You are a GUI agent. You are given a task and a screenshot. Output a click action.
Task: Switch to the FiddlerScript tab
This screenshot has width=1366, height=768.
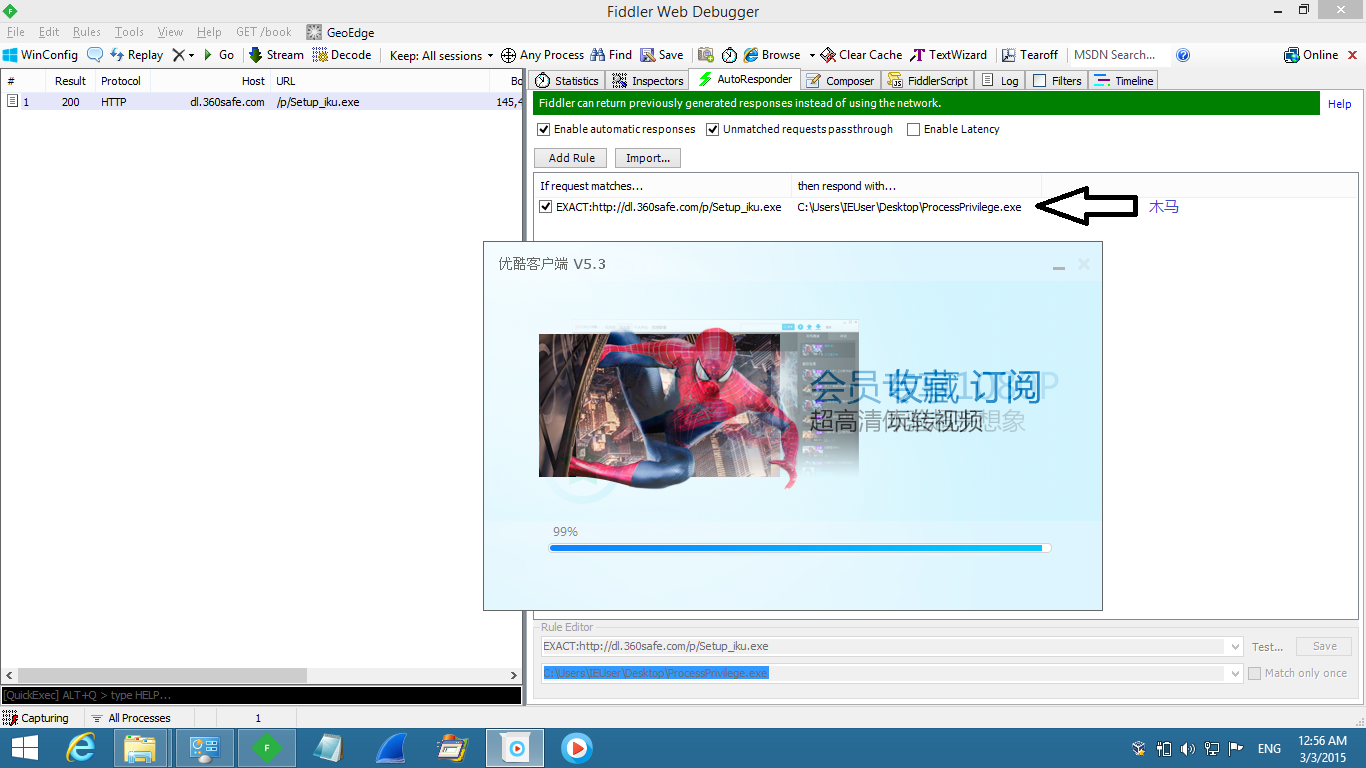pyautogui.click(x=927, y=81)
